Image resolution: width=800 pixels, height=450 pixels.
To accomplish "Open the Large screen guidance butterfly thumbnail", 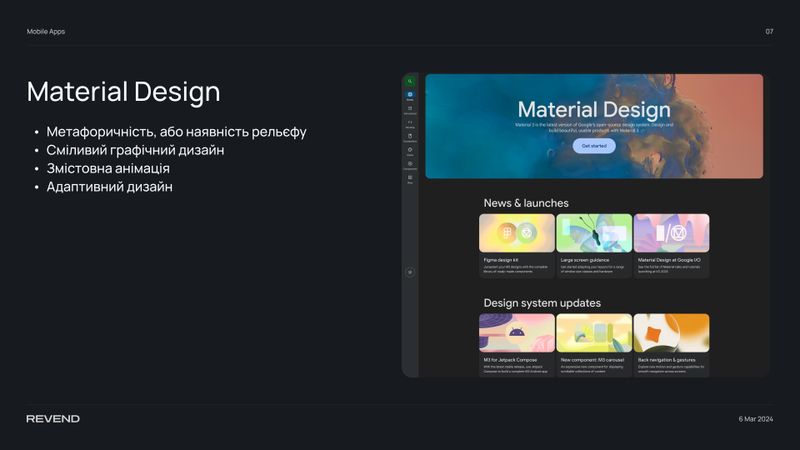I will 594,233.
